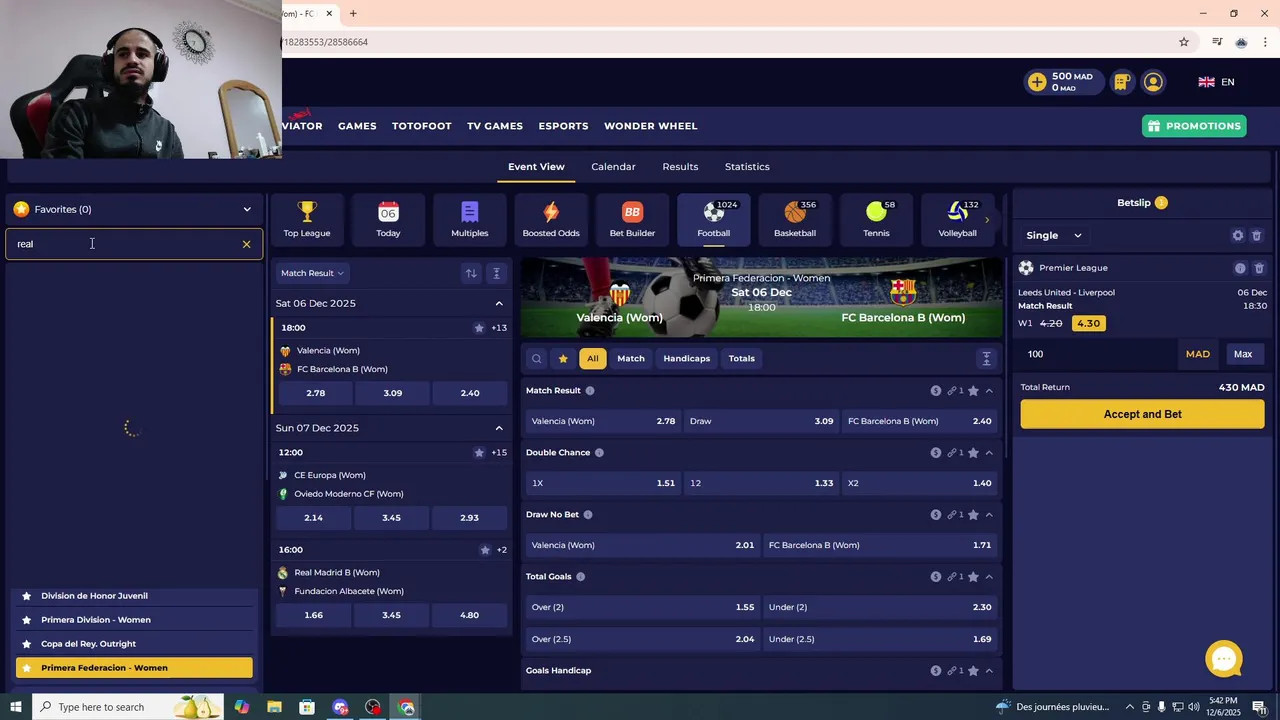This screenshot has height=720, width=1280.
Task: Select Over (2.5) odds 2.04
Action: [643, 639]
